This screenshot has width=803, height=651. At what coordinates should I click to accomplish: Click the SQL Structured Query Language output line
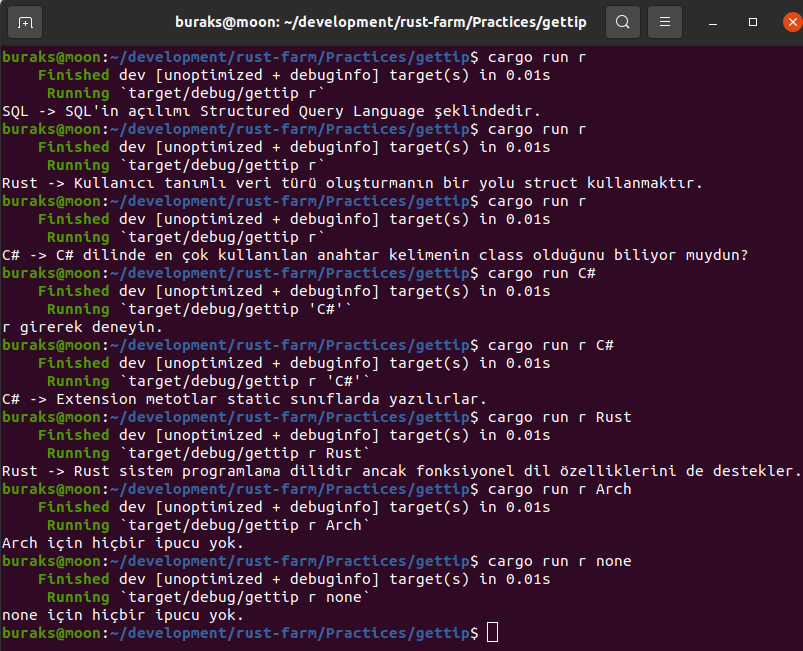tap(271, 111)
